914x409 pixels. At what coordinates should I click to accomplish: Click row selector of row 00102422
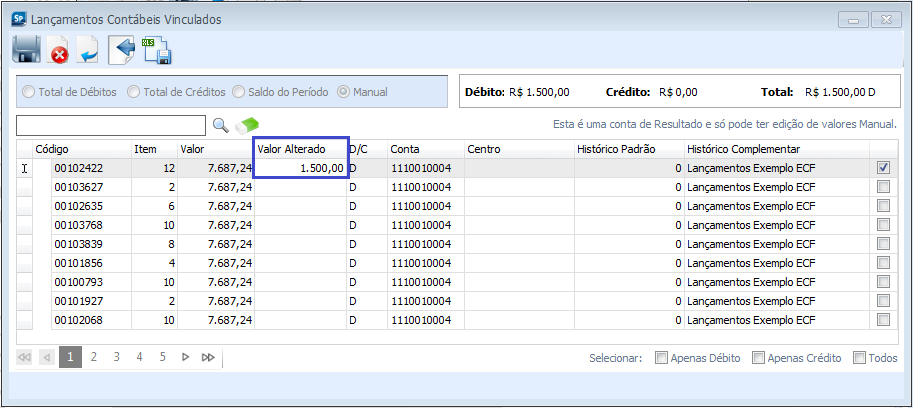click(24, 168)
